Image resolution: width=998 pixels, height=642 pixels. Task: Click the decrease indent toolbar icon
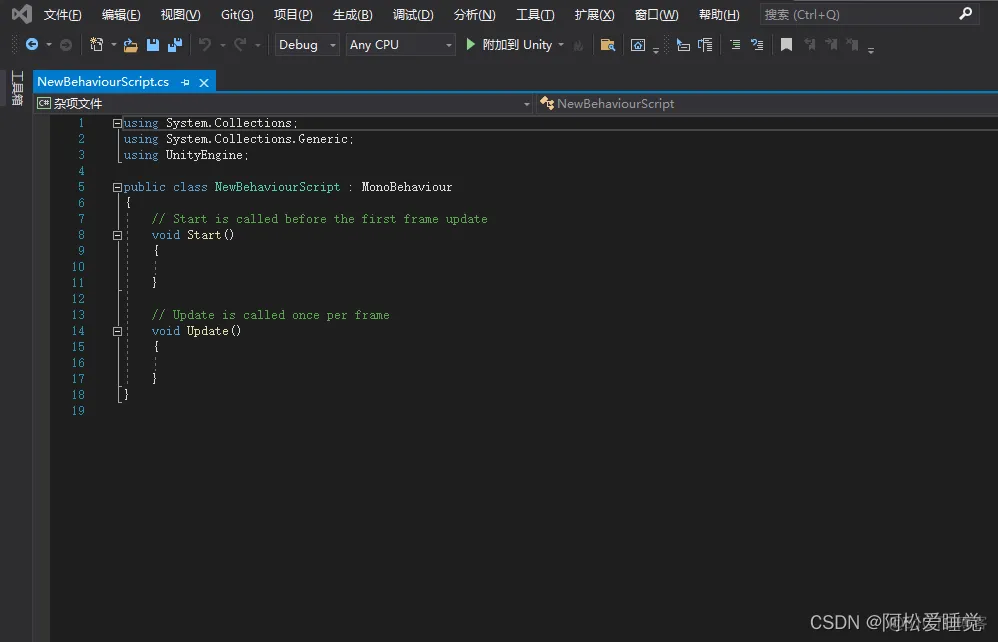(x=735, y=45)
